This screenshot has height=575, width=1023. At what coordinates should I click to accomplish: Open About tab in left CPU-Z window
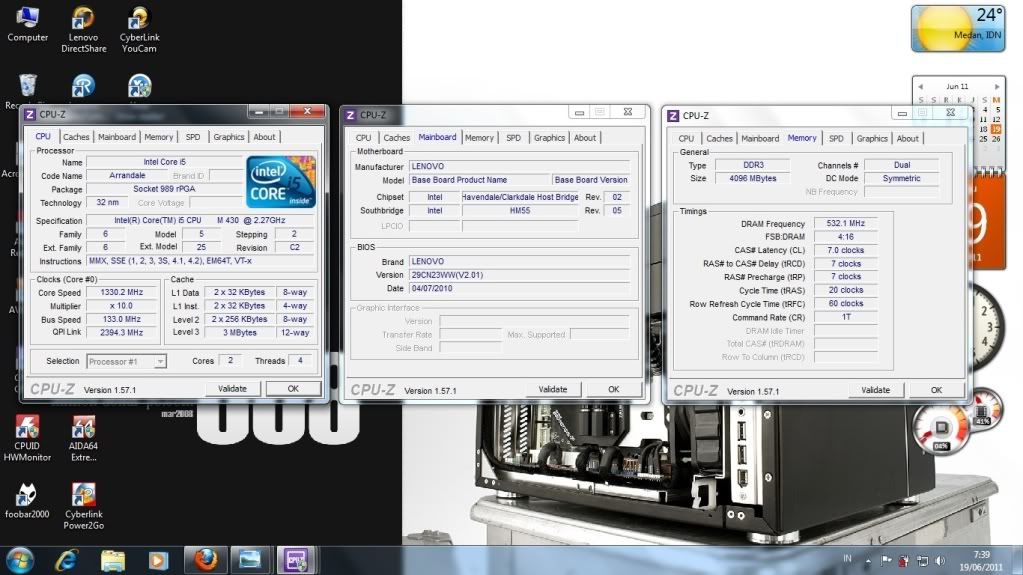[264, 137]
